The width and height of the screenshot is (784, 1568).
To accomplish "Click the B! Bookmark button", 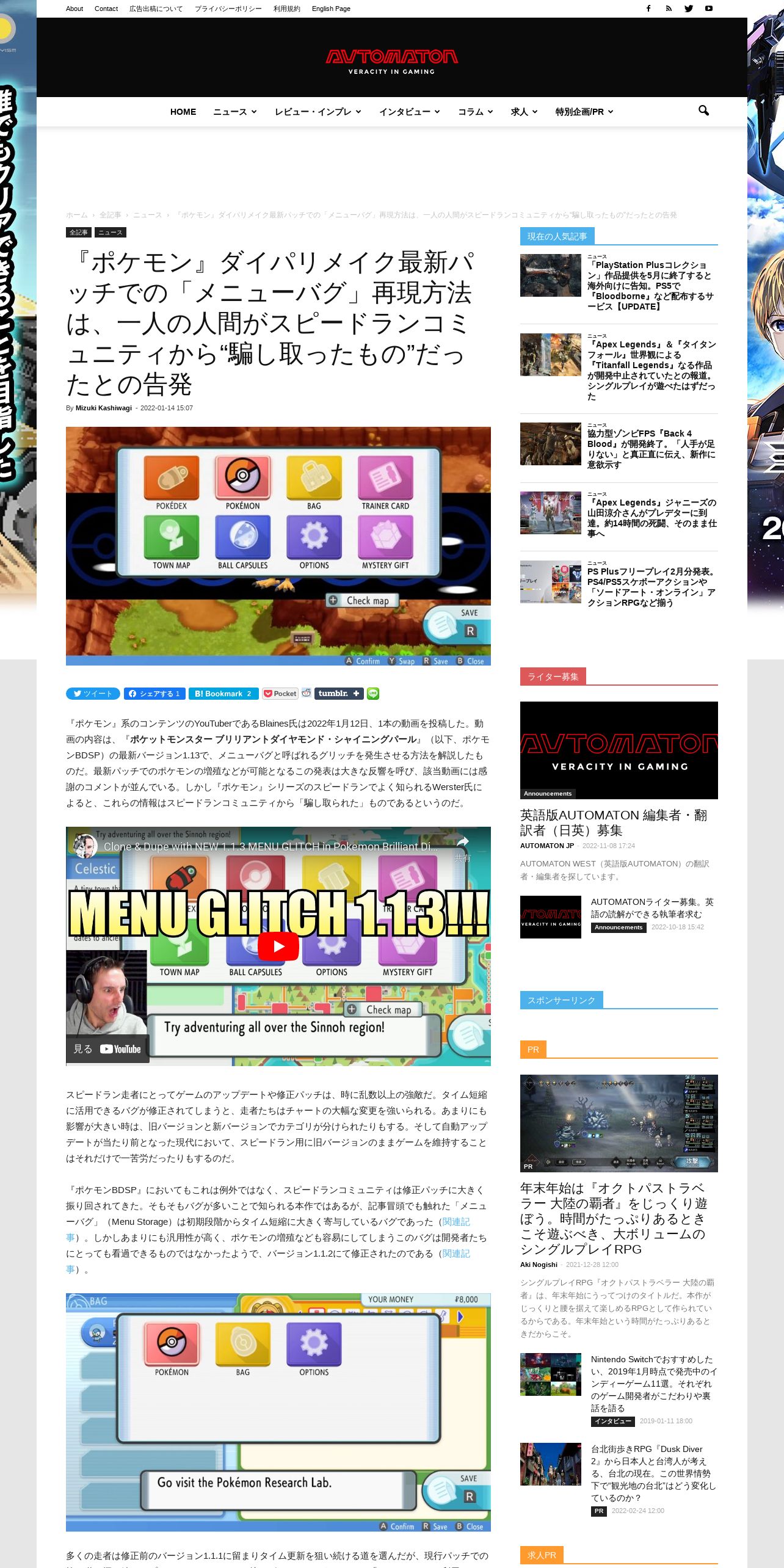I will 223,694.
